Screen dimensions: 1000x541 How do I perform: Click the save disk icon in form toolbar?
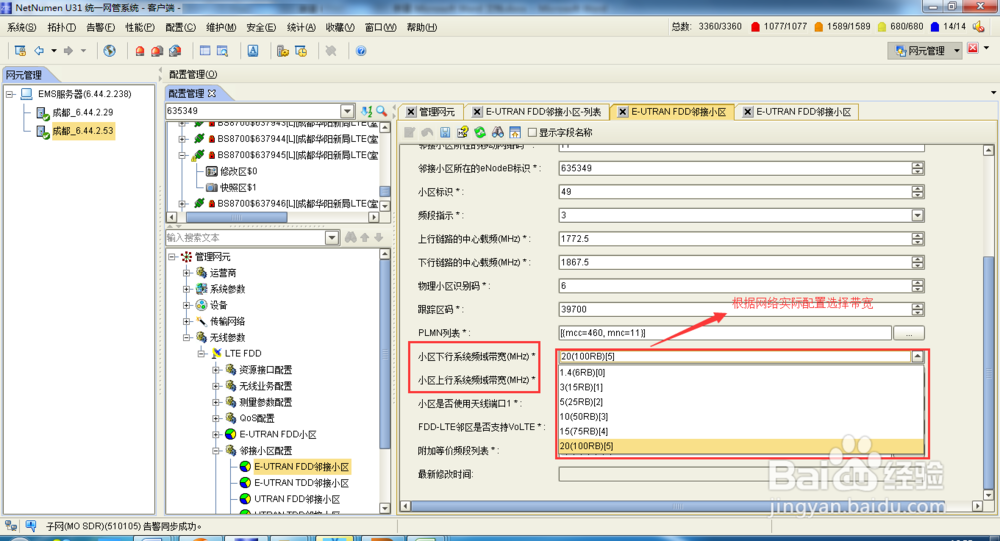(x=445, y=132)
